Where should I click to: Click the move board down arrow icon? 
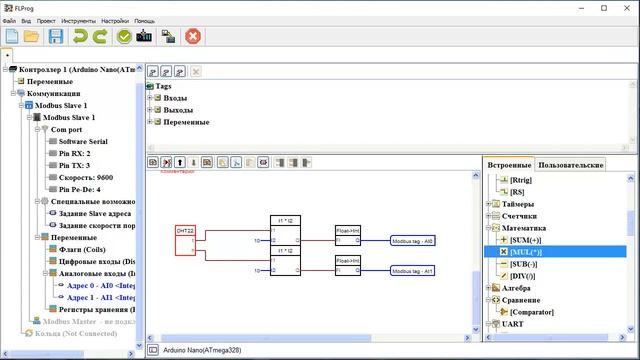193,162
